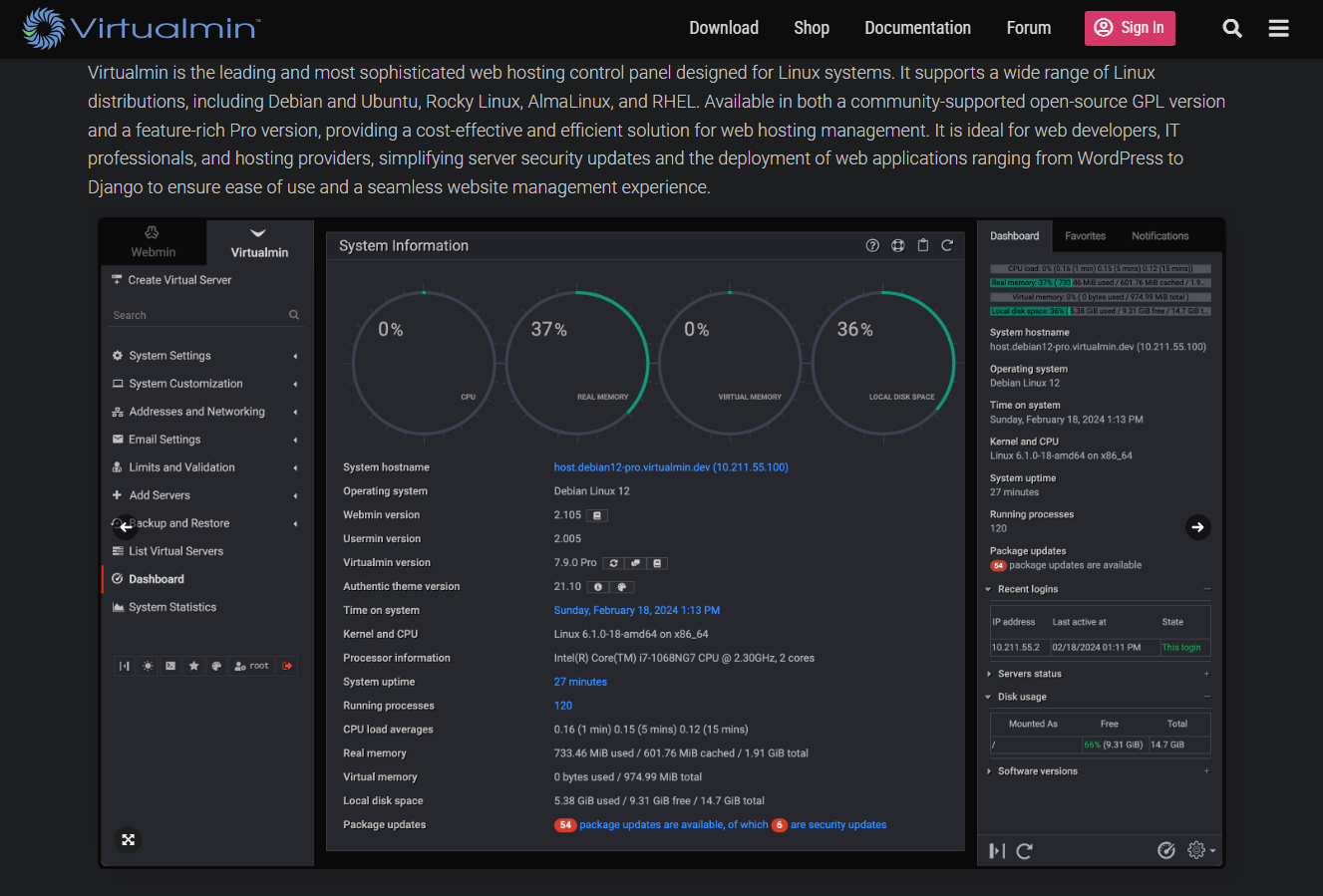Click the sidebar Search input field
This screenshot has height=896, width=1323.
[x=205, y=315]
